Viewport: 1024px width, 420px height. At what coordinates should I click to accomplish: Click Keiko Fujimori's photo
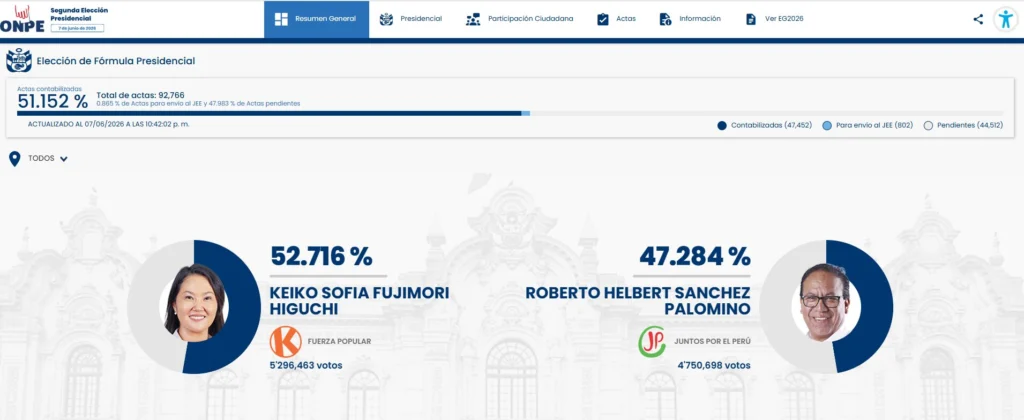(x=195, y=303)
